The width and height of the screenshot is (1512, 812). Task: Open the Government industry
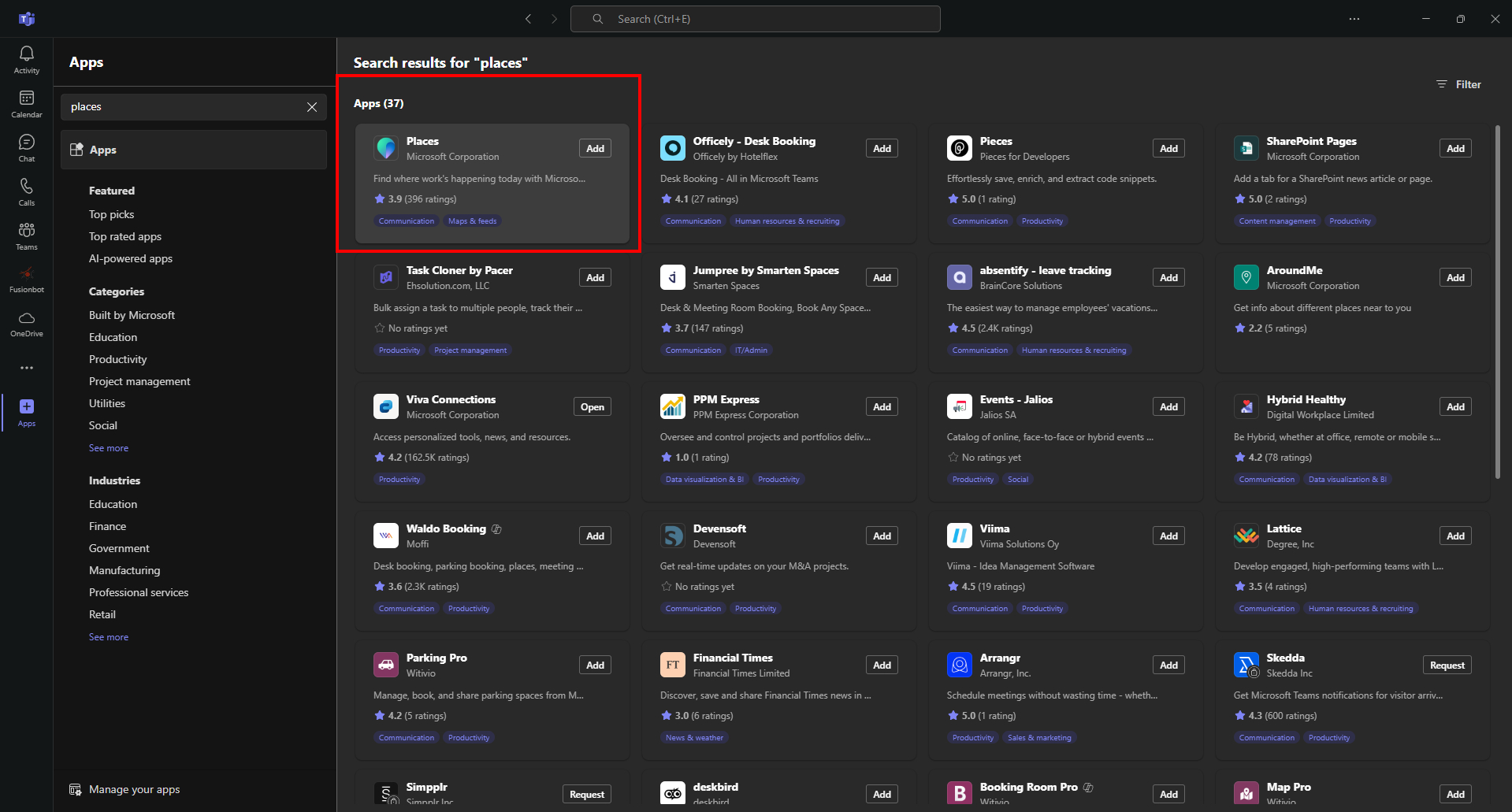pyautogui.click(x=119, y=548)
